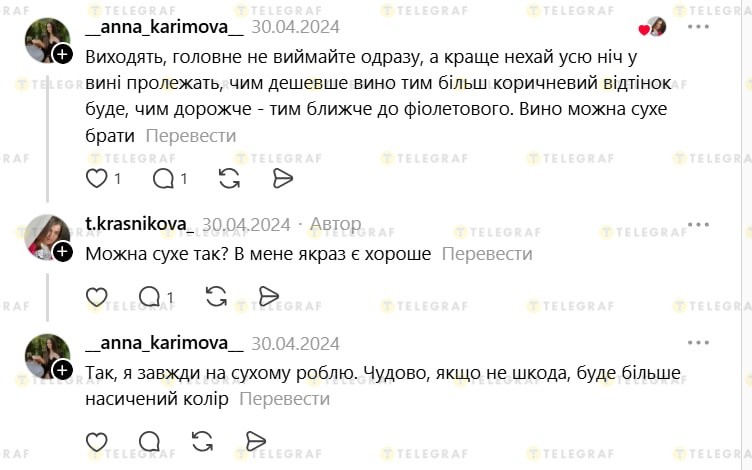Screen dimensions: 752x470
Task: Open three-dot menu on last comment
Action: pyautogui.click(x=697, y=344)
